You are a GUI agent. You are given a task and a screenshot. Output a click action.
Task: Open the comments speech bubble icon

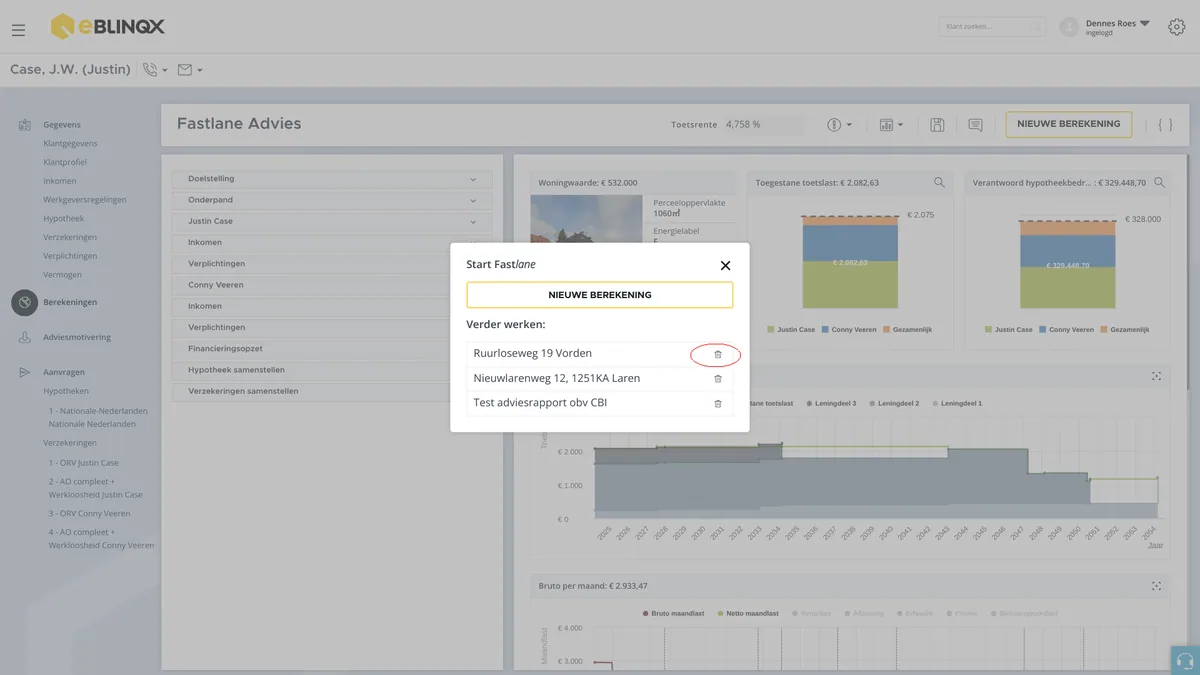(975, 125)
